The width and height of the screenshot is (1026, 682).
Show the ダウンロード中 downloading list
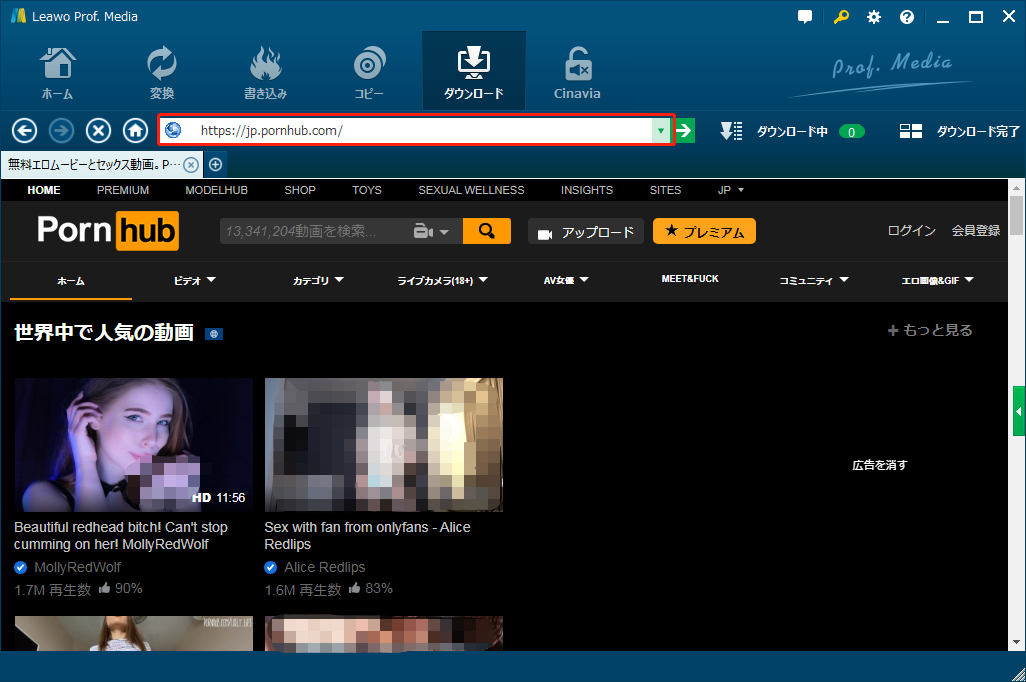pos(791,131)
